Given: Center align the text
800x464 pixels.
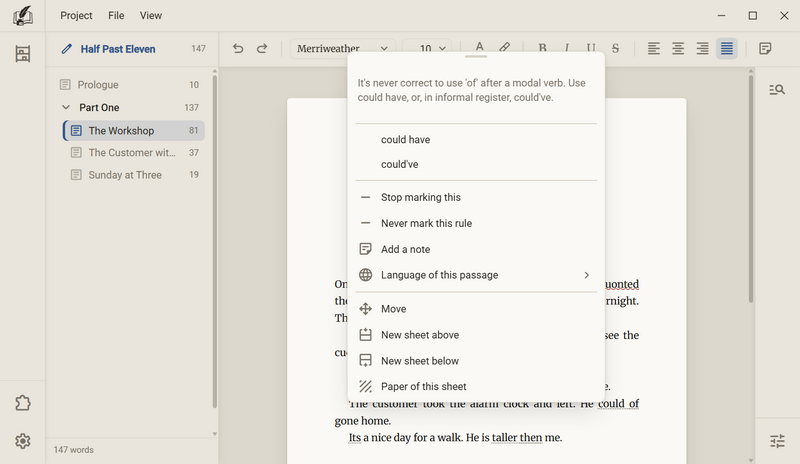Looking at the screenshot, I should point(678,48).
